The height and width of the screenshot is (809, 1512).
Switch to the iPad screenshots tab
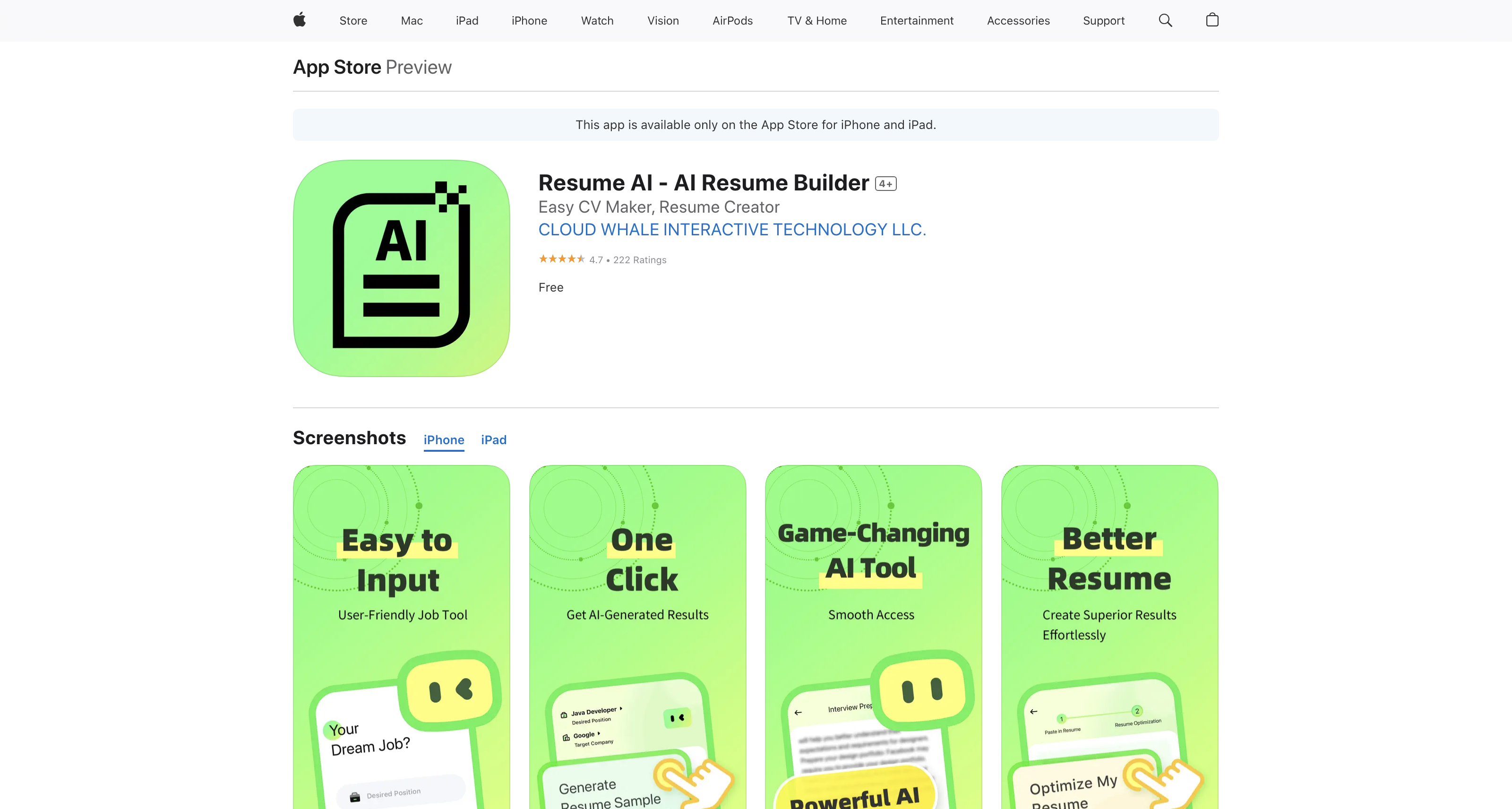pos(494,440)
